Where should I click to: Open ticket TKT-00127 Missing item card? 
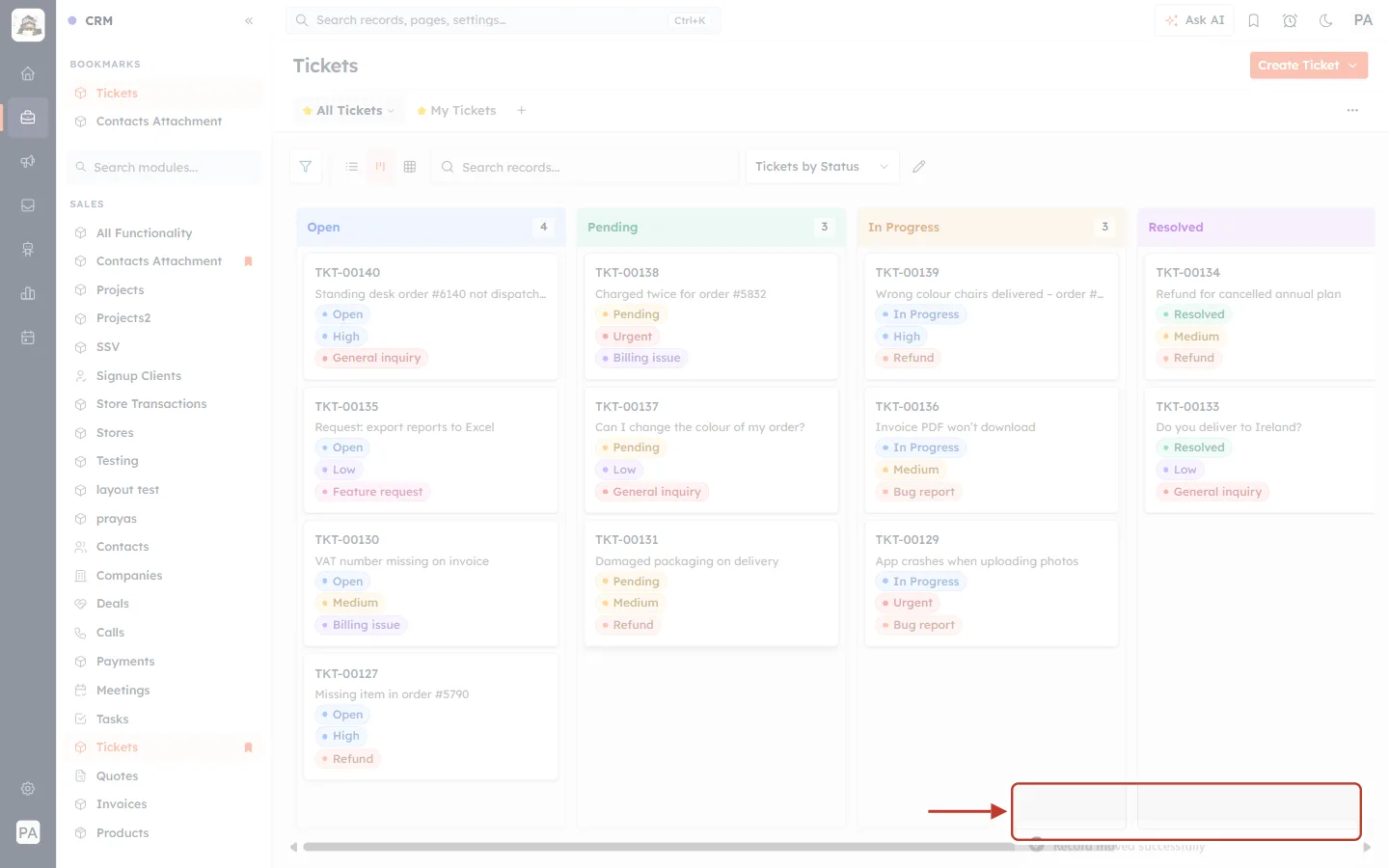[431, 717]
